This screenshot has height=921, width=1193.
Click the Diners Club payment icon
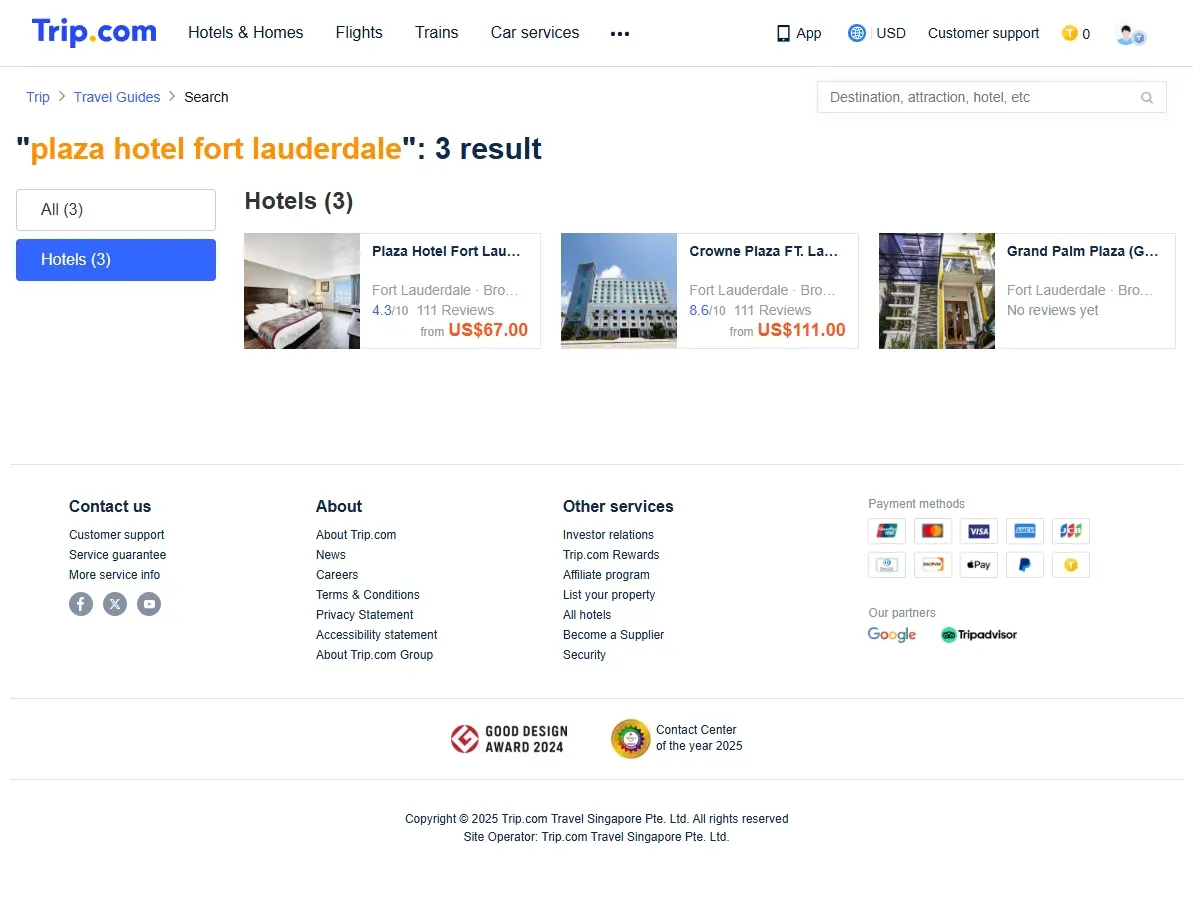pyautogui.click(x=887, y=565)
